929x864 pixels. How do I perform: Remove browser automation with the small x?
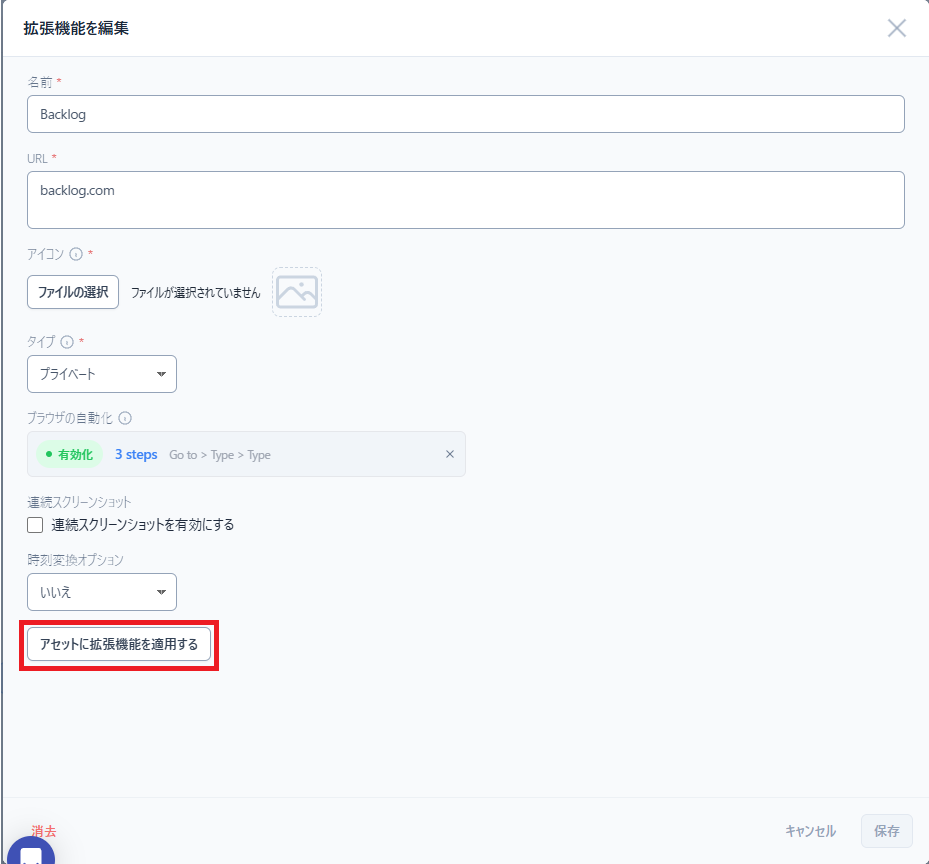[449, 454]
